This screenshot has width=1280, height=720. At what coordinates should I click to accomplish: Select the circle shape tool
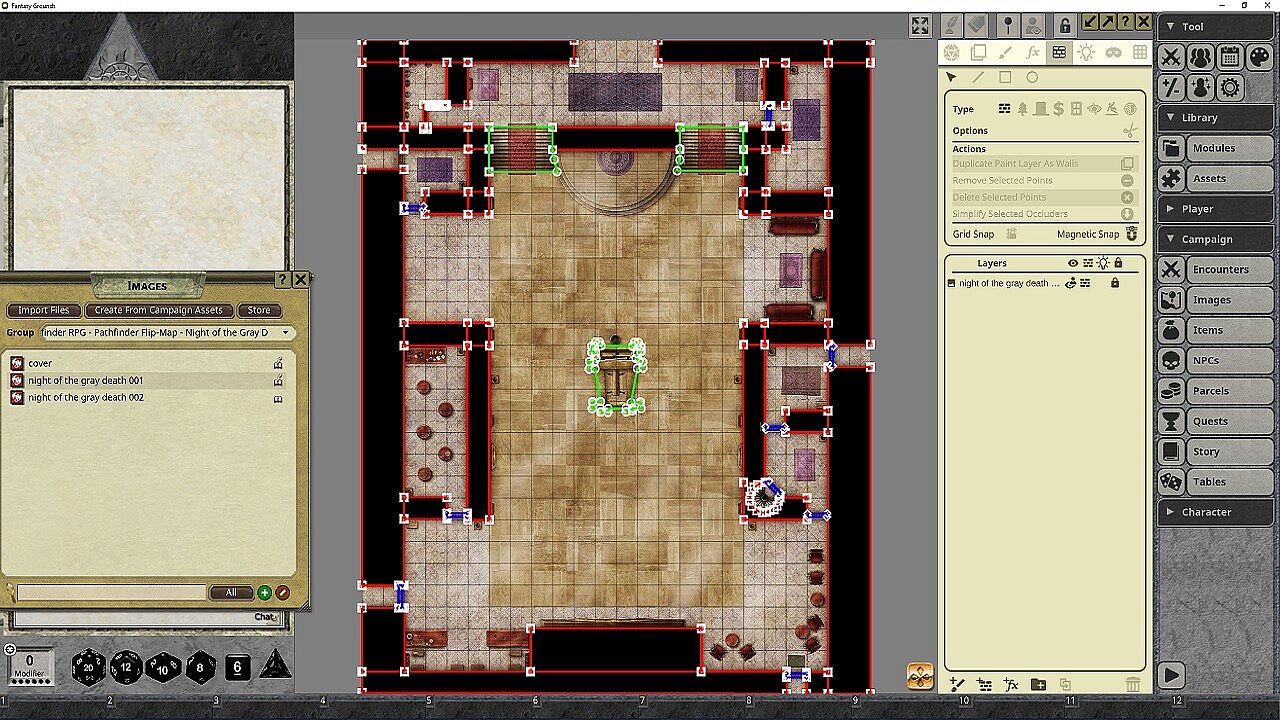tap(1032, 77)
